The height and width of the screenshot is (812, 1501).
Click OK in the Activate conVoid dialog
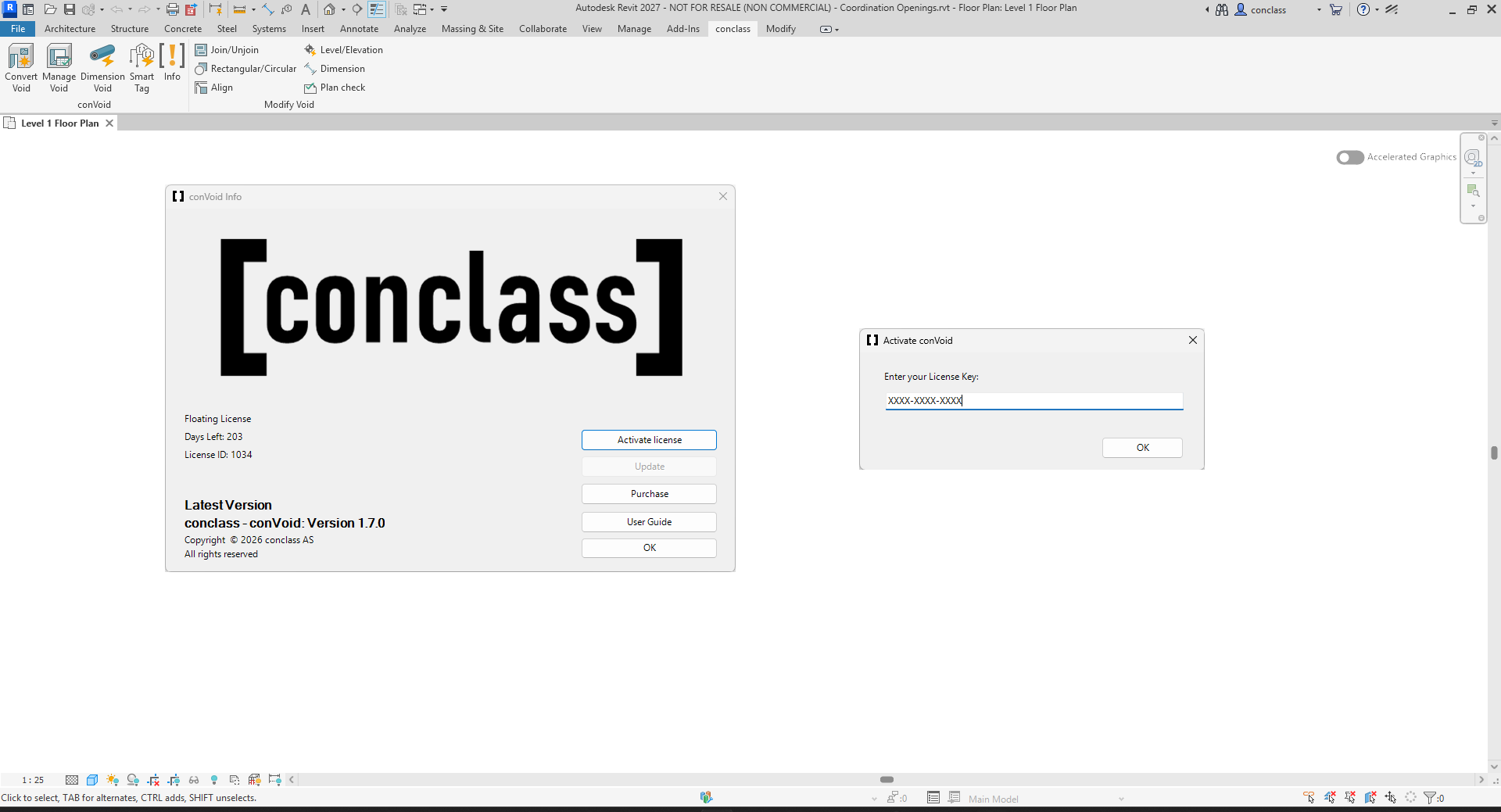(x=1142, y=448)
